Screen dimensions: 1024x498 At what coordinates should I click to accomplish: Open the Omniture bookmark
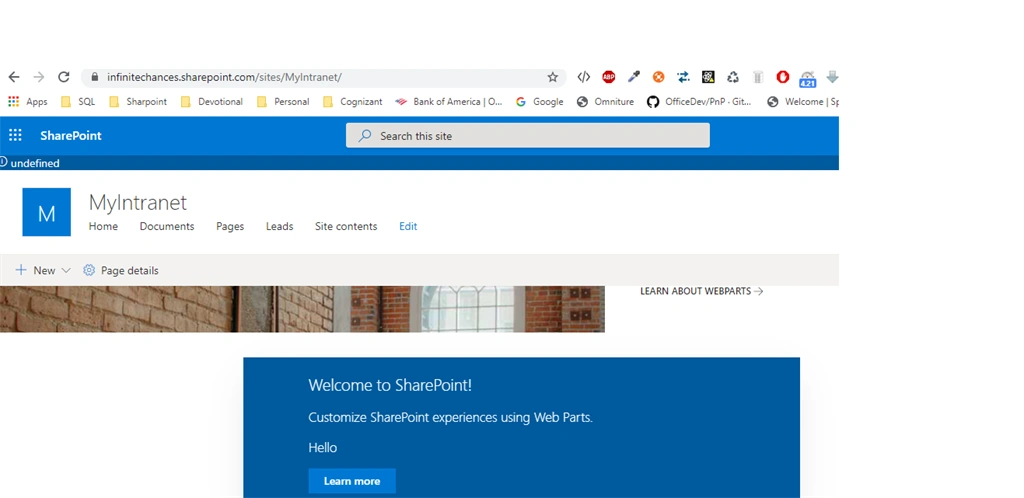605,102
